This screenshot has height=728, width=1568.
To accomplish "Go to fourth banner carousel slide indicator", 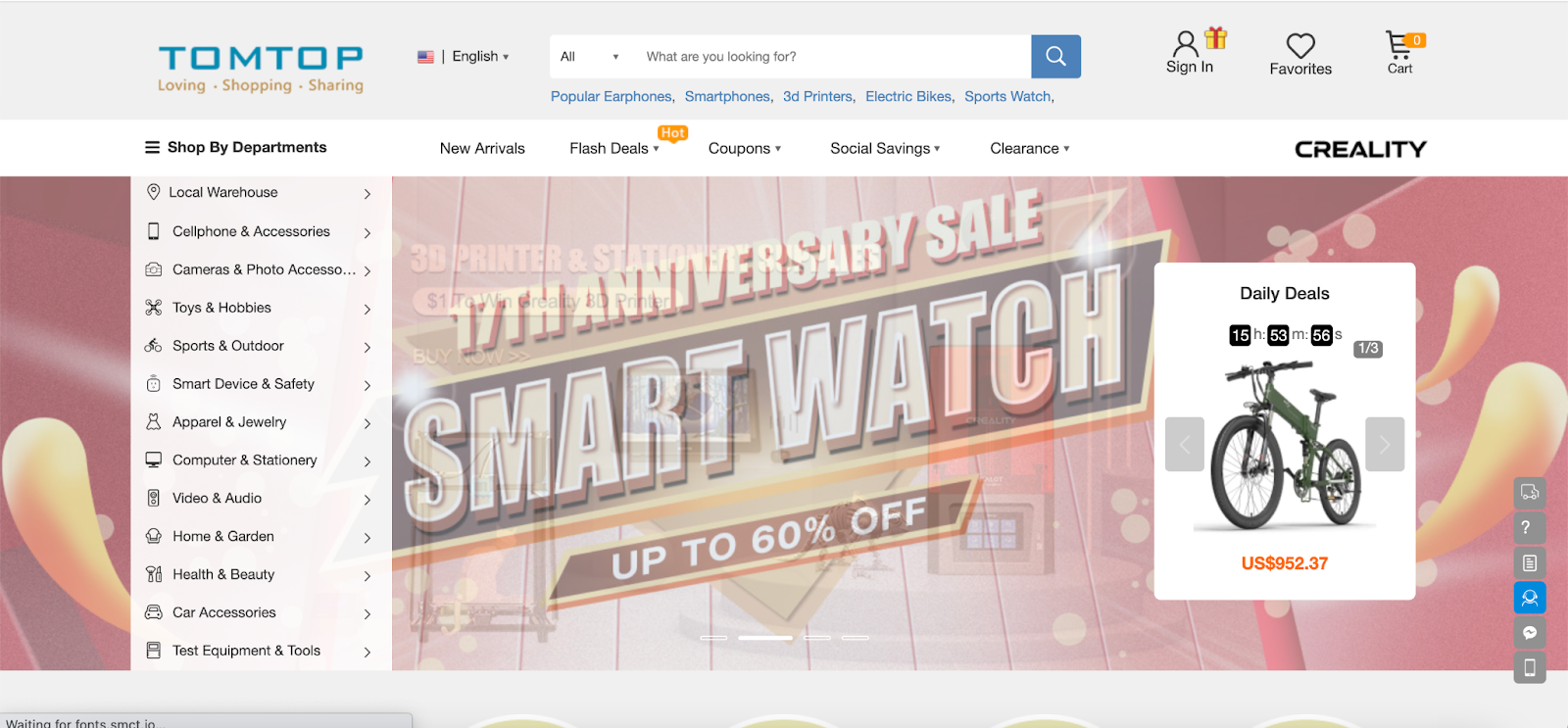I will [856, 638].
